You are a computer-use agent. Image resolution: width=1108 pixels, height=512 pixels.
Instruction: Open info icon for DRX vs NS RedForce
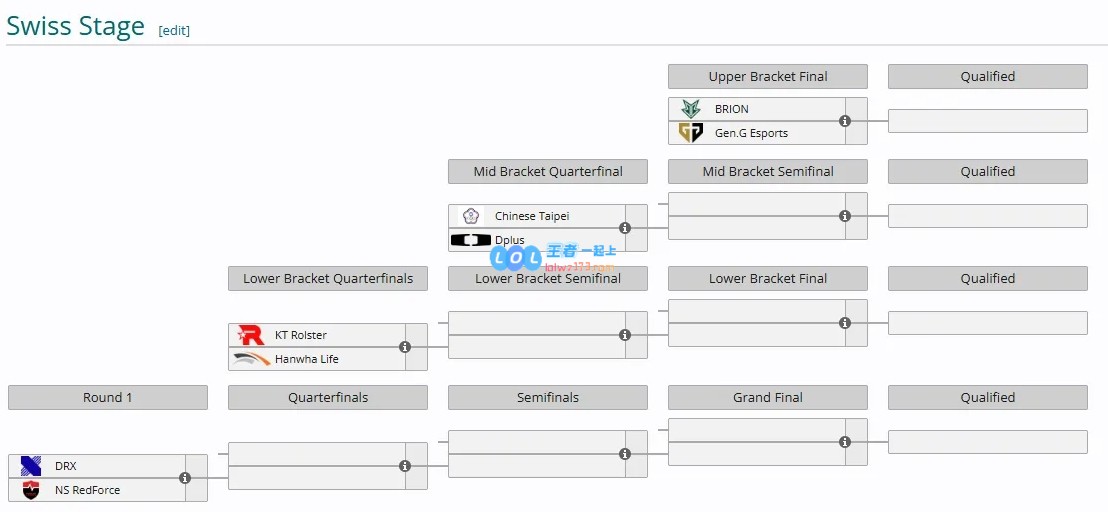click(x=185, y=478)
